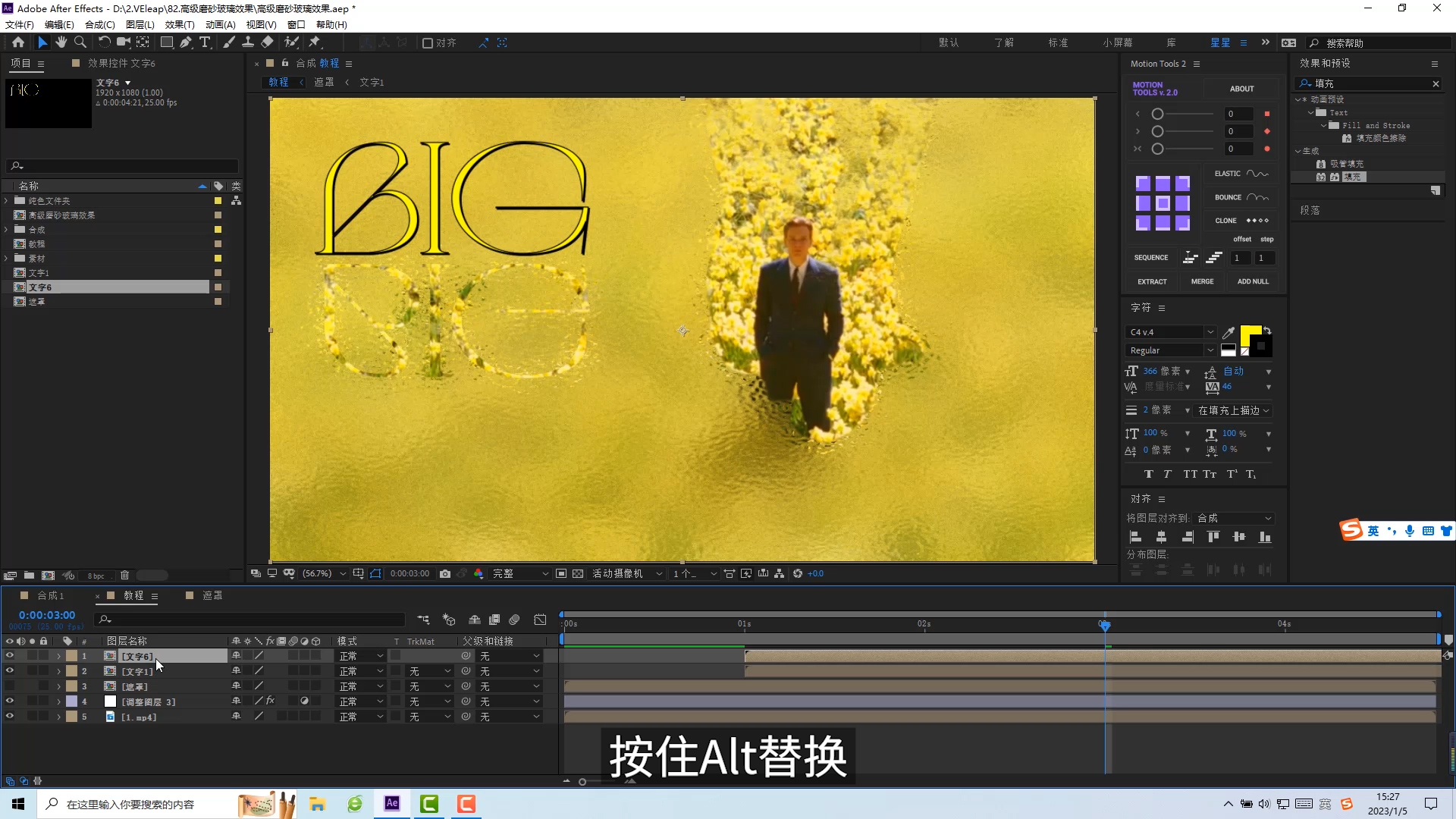Select the Pen tool
Screen dimensions: 1456x819
click(186, 42)
